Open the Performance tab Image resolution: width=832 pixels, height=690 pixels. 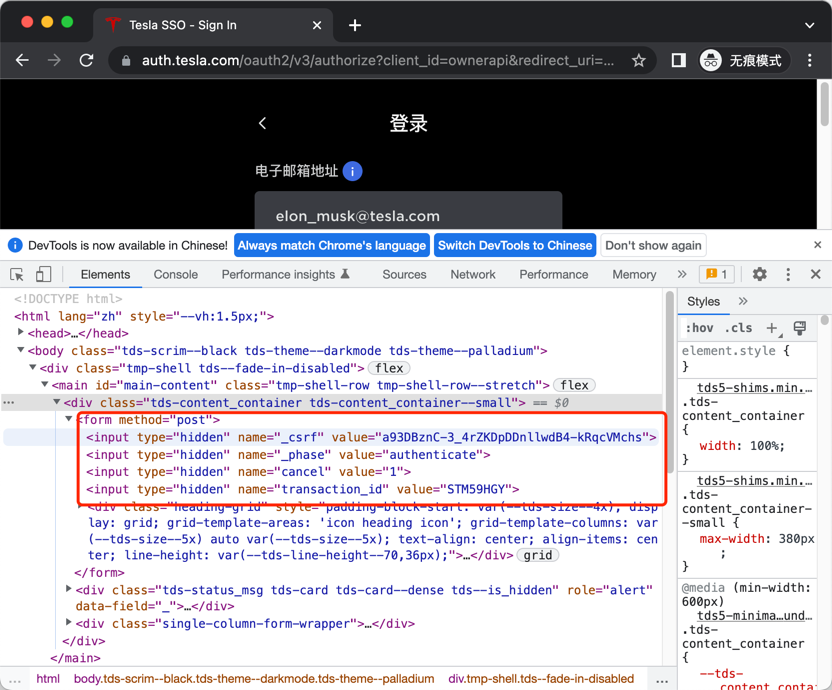[x=553, y=274]
